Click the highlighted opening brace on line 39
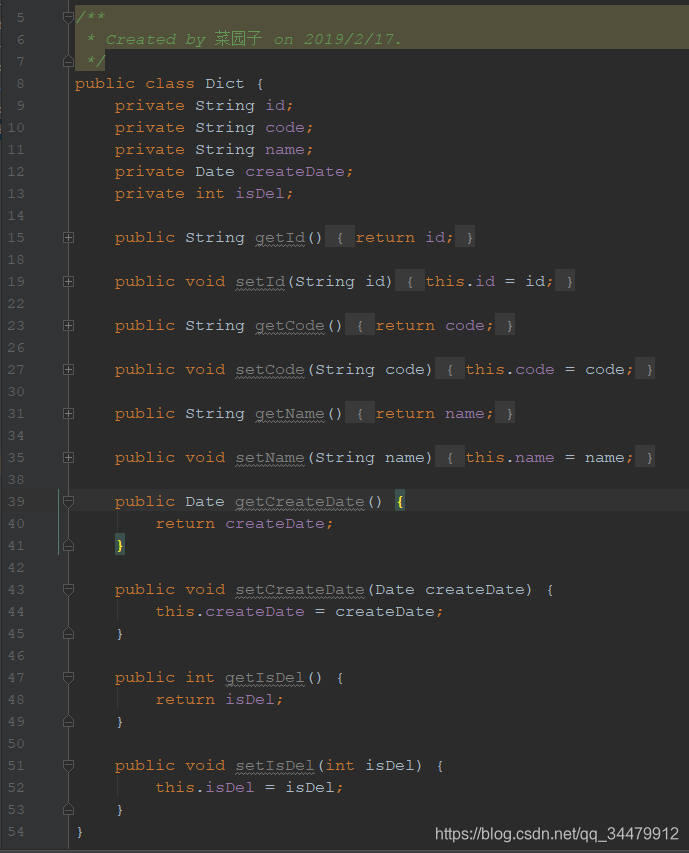This screenshot has width=689, height=853. pyautogui.click(x=400, y=502)
